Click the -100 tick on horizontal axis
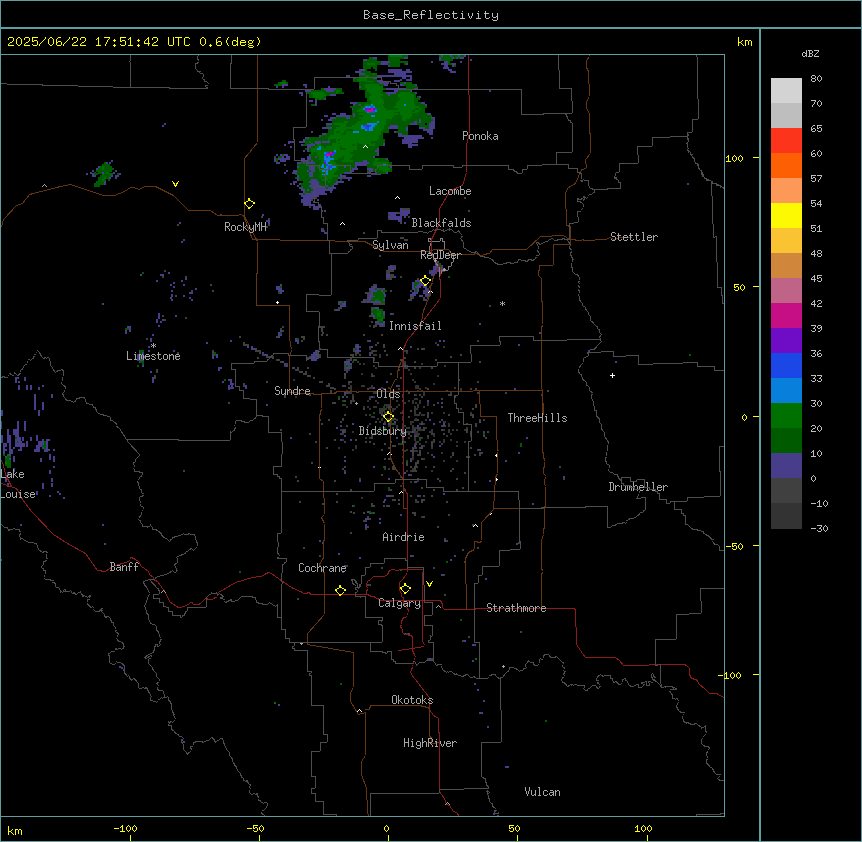 tap(125, 829)
